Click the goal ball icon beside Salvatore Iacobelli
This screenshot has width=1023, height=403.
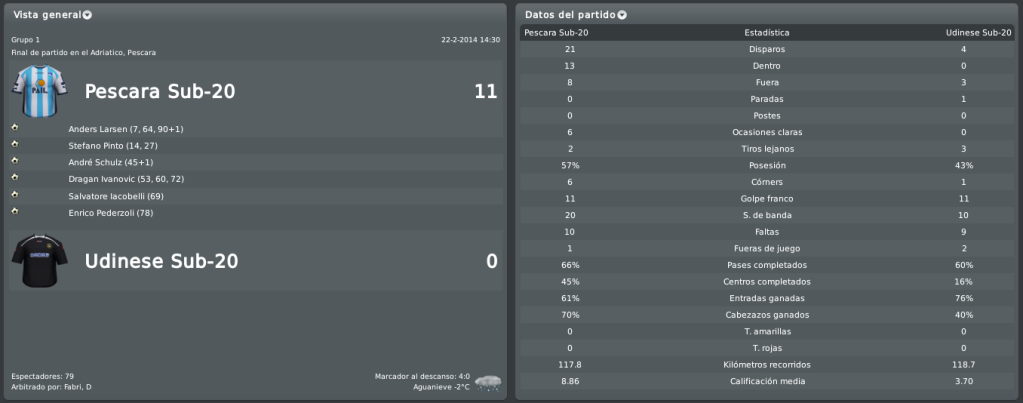pyautogui.click(x=14, y=194)
